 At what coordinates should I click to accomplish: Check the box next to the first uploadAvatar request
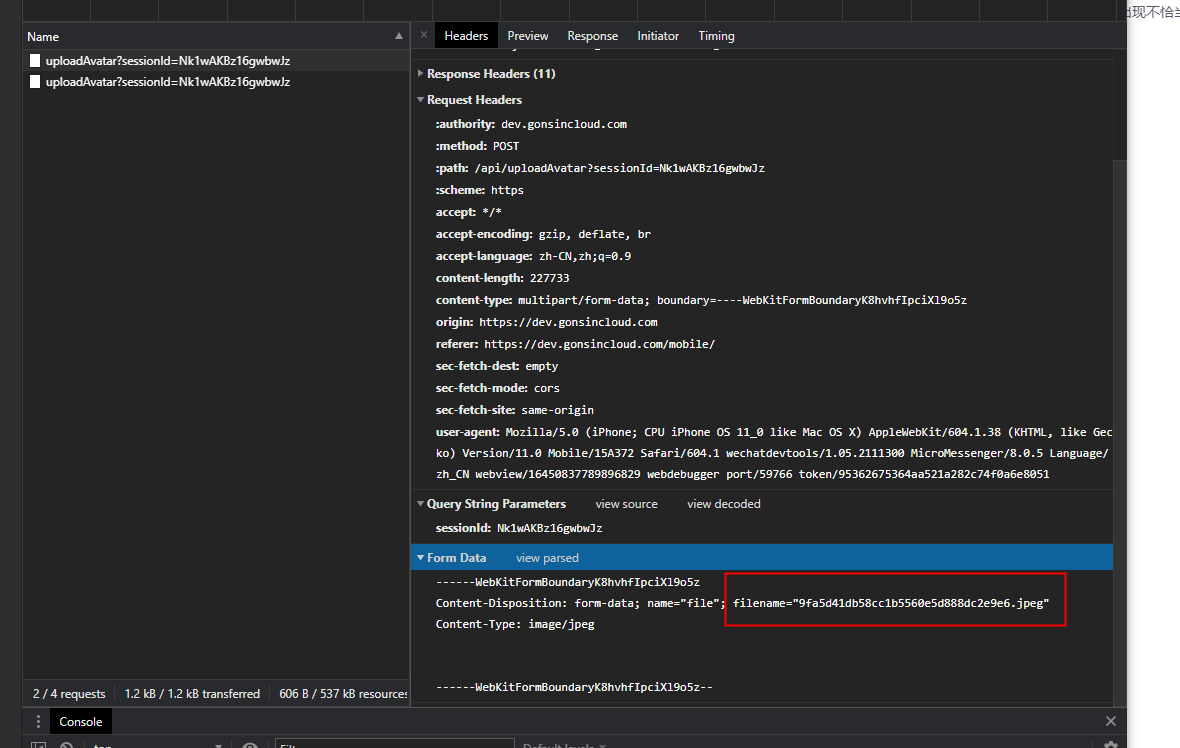(35, 60)
